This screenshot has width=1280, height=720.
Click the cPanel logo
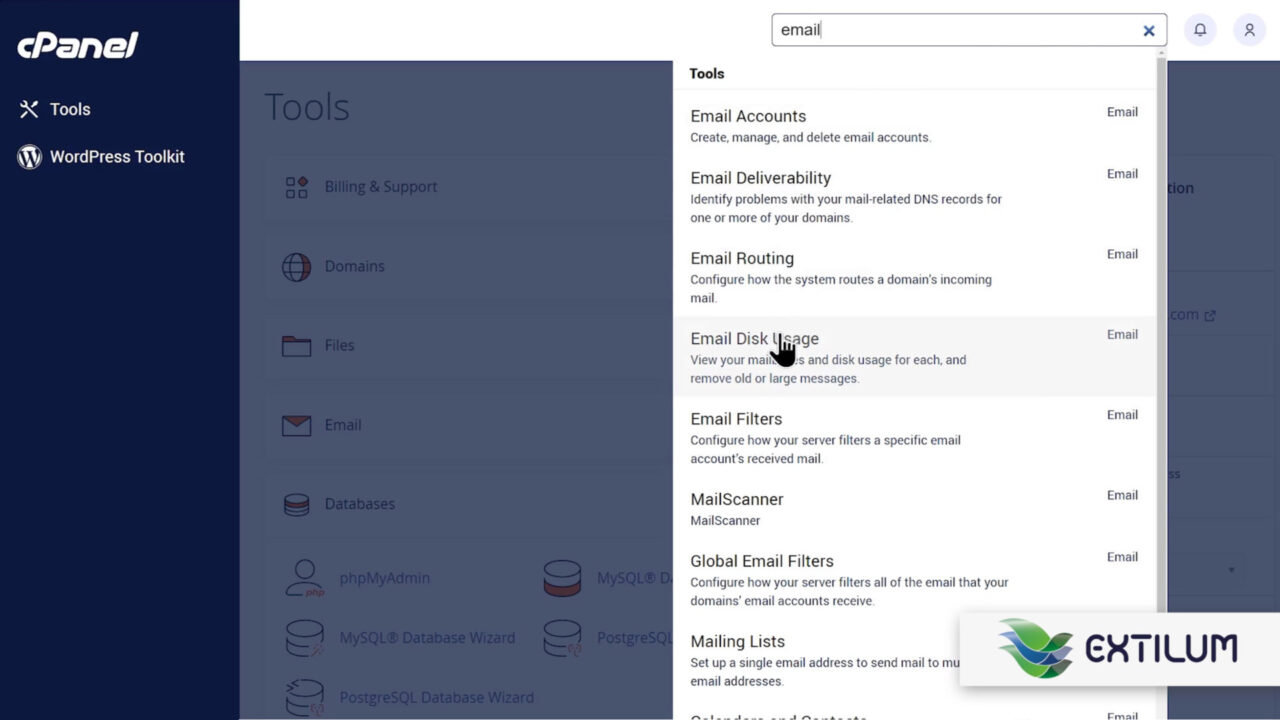click(x=76, y=44)
